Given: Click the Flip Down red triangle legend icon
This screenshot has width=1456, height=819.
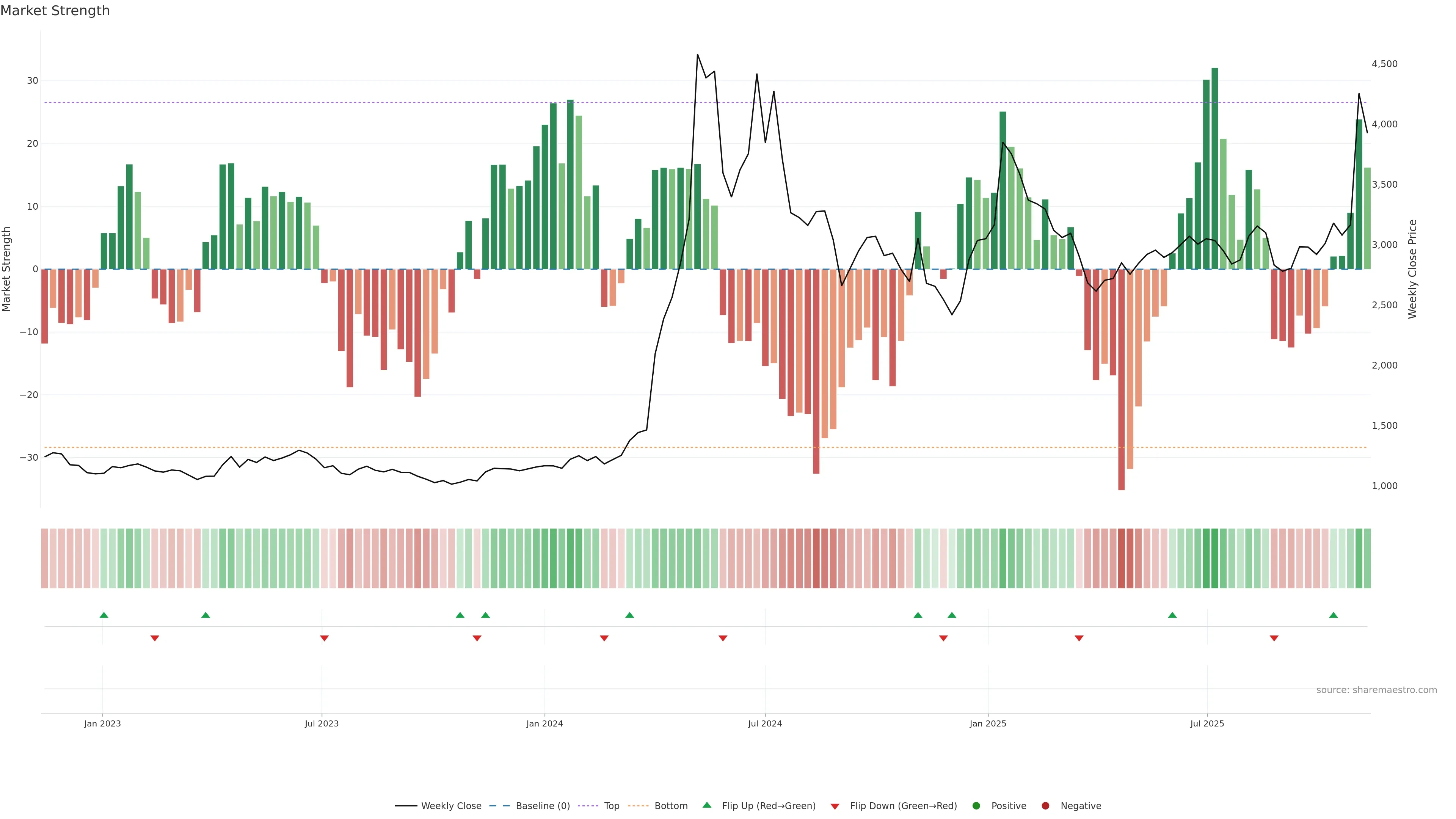Looking at the screenshot, I should [835, 806].
